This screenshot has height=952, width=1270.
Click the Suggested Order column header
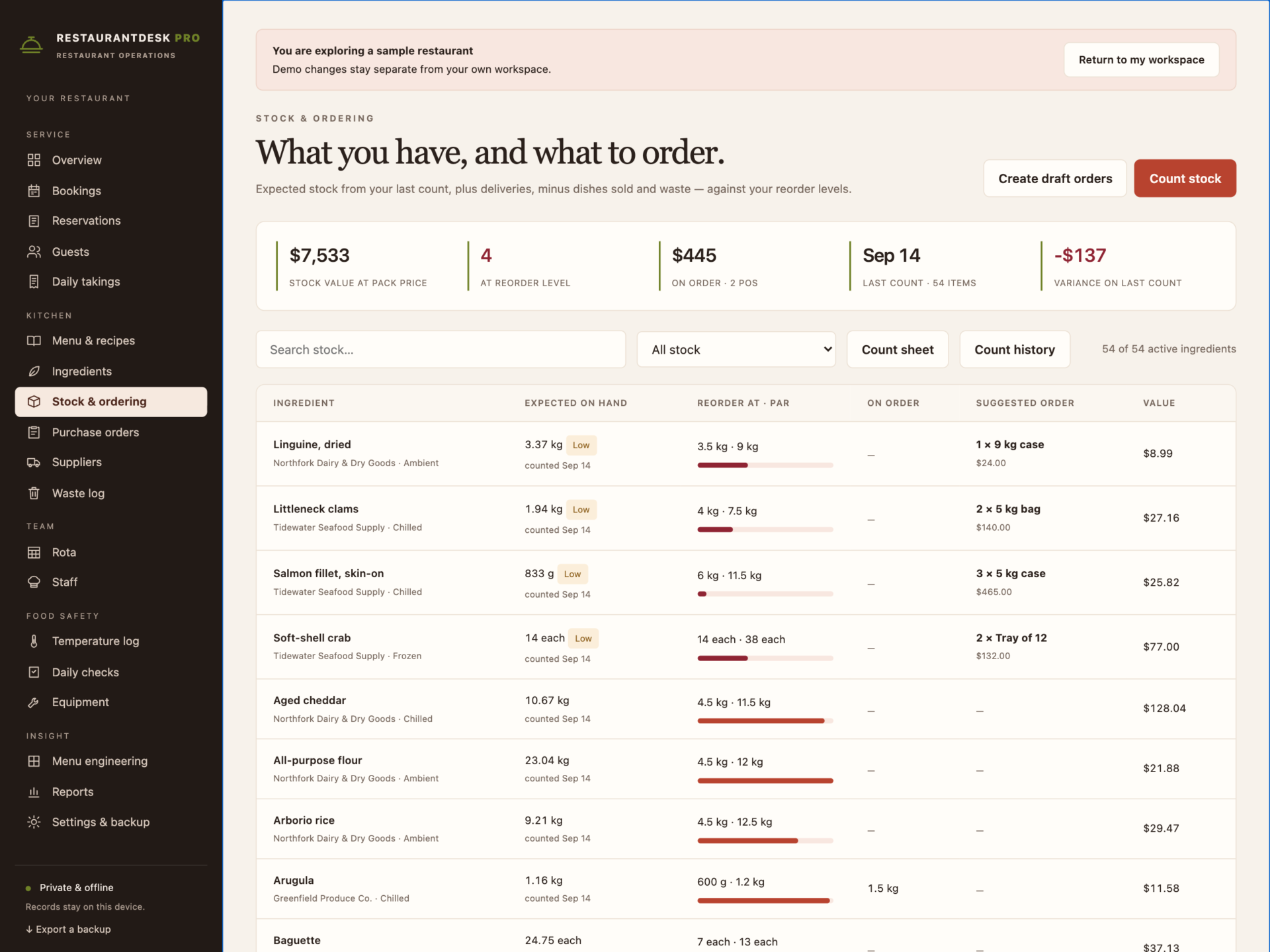pyautogui.click(x=1025, y=403)
